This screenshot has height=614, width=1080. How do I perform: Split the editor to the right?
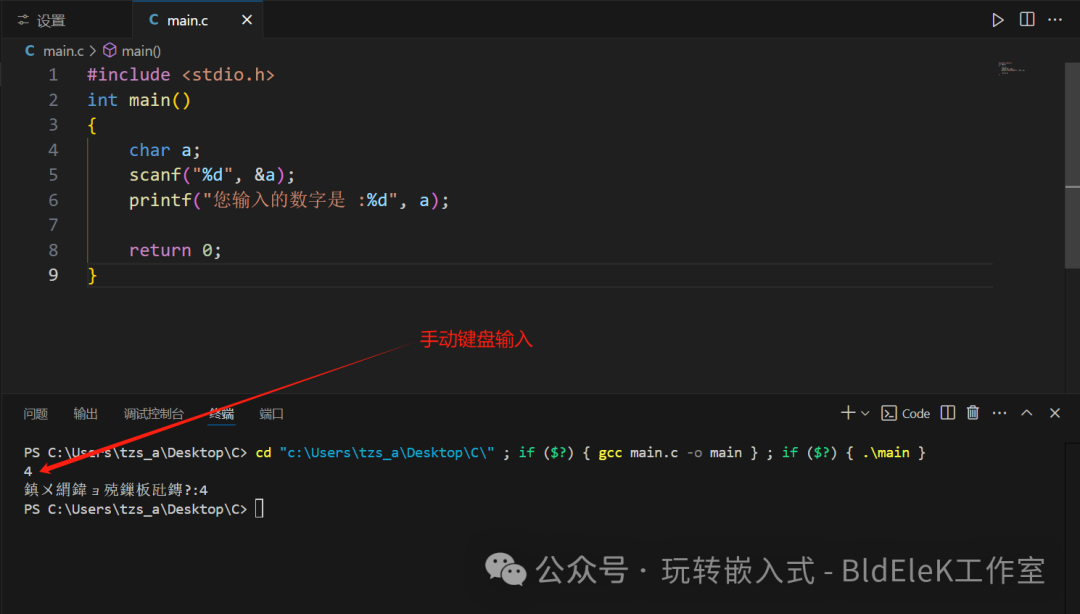pyautogui.click(x=1027, y=19)
